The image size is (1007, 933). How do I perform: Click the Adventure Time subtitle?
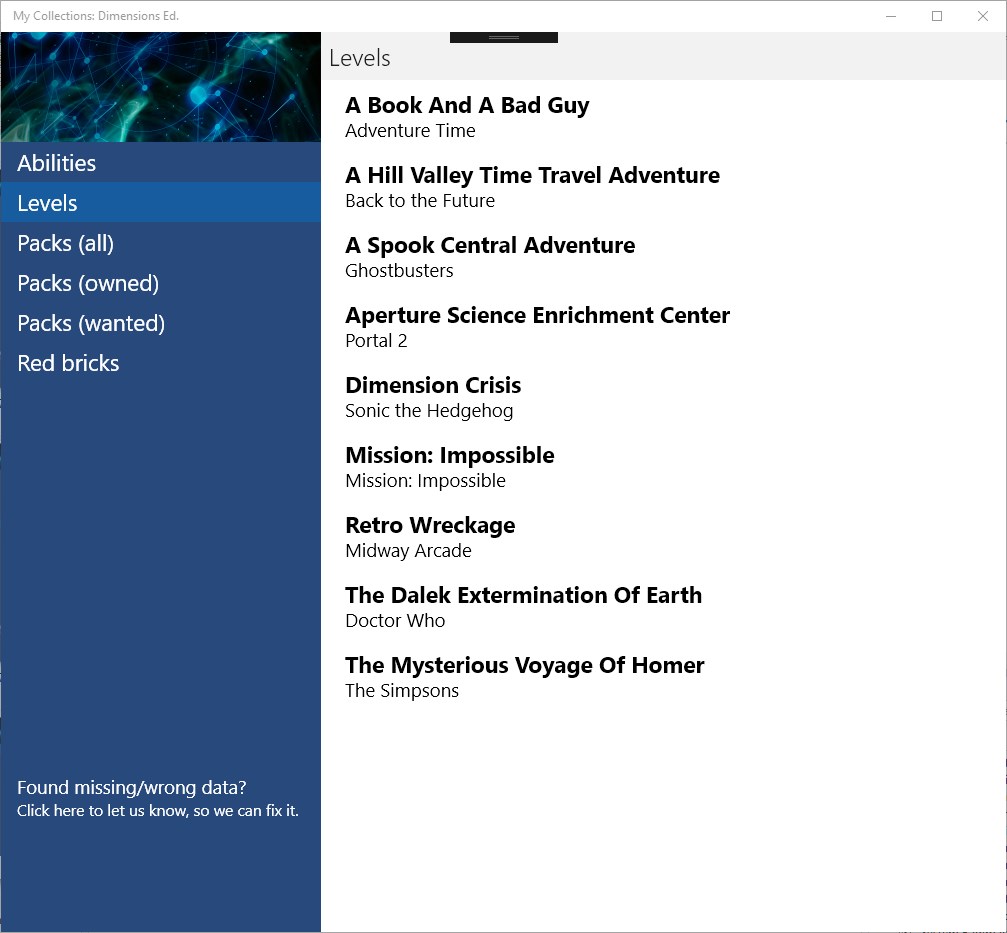pyautogui.click(x=410, y=130)
